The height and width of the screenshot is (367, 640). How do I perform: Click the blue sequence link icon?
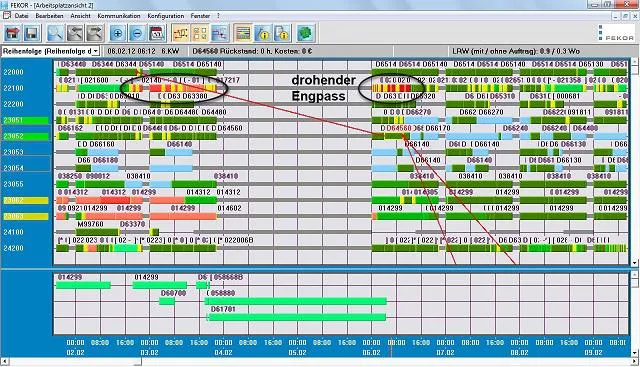(220, 33)
